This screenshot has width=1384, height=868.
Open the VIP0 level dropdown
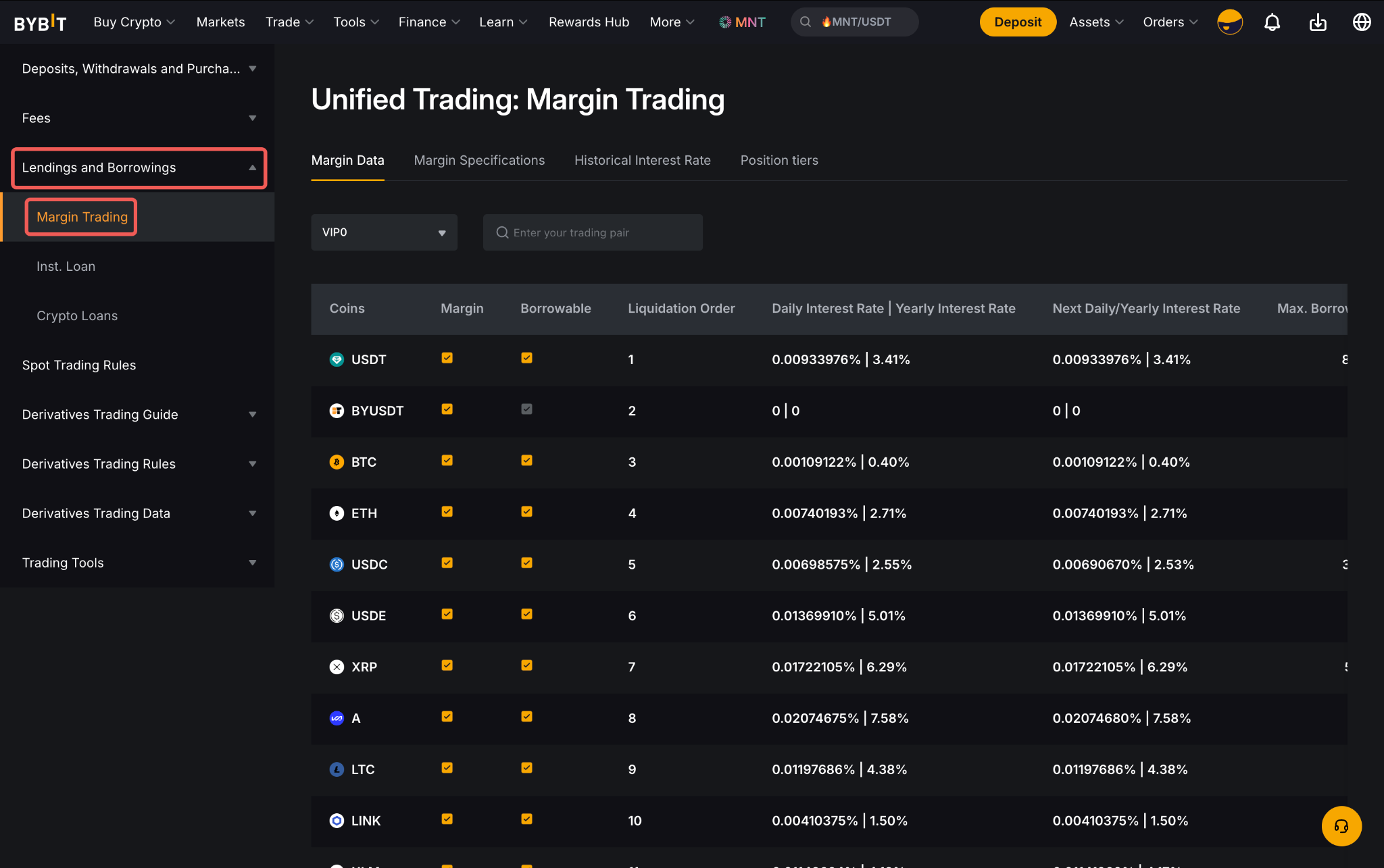(x=384, y=232)
